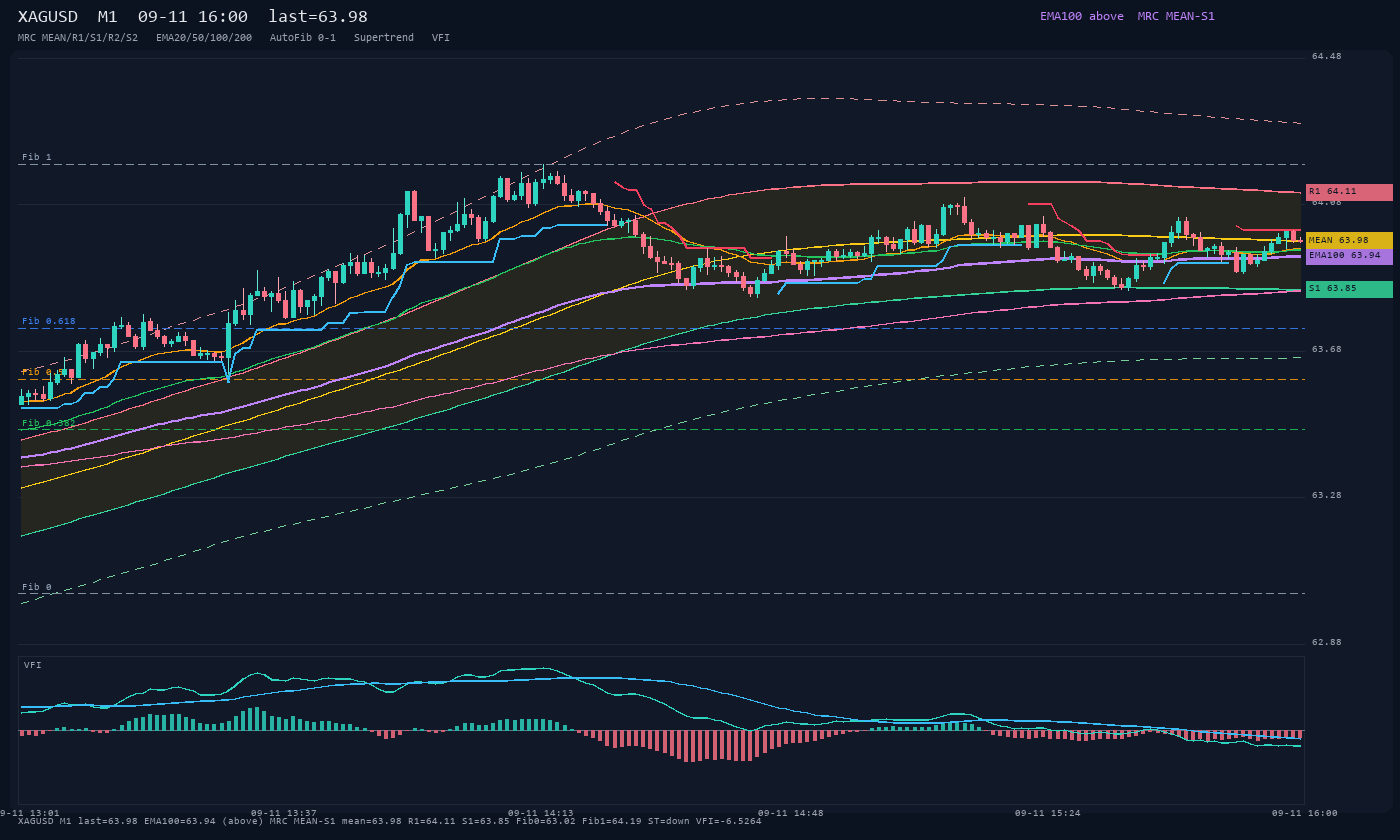Select the "MRC MEAN-S1" status in the header

[1176, 16]
